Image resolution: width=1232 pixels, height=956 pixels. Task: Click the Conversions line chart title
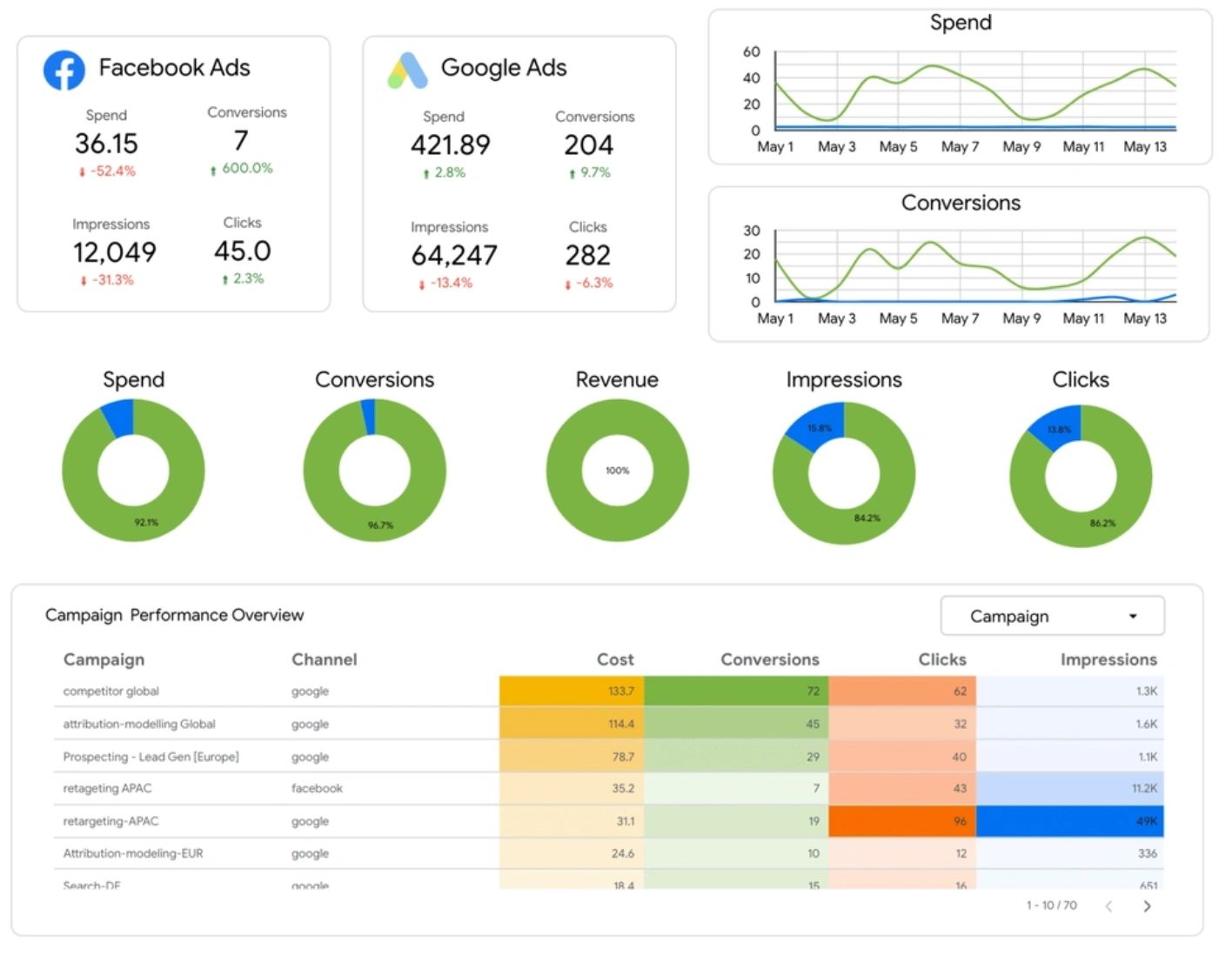(x=961, y=203)
